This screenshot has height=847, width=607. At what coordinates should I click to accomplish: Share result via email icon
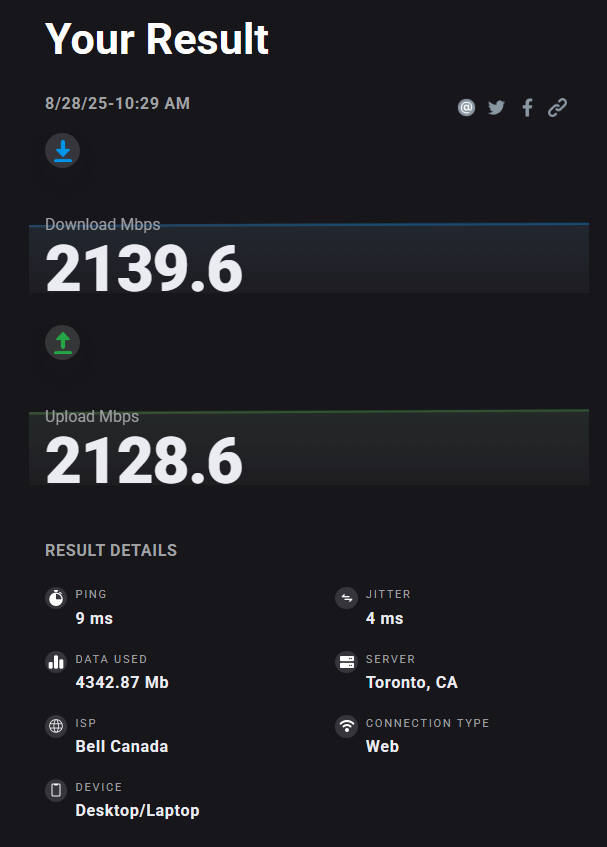point(466,108)
